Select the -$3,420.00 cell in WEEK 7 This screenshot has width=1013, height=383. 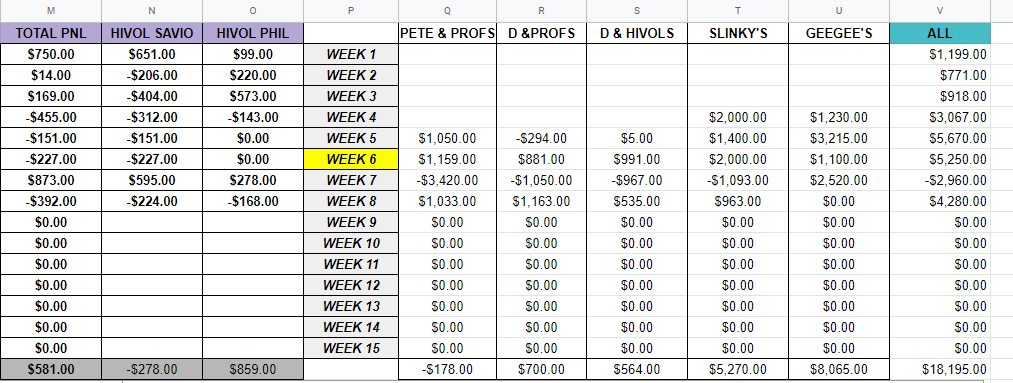448,180
